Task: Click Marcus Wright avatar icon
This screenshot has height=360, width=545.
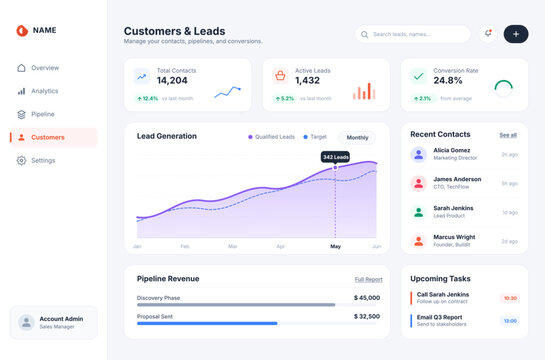Action: point(418,241)
